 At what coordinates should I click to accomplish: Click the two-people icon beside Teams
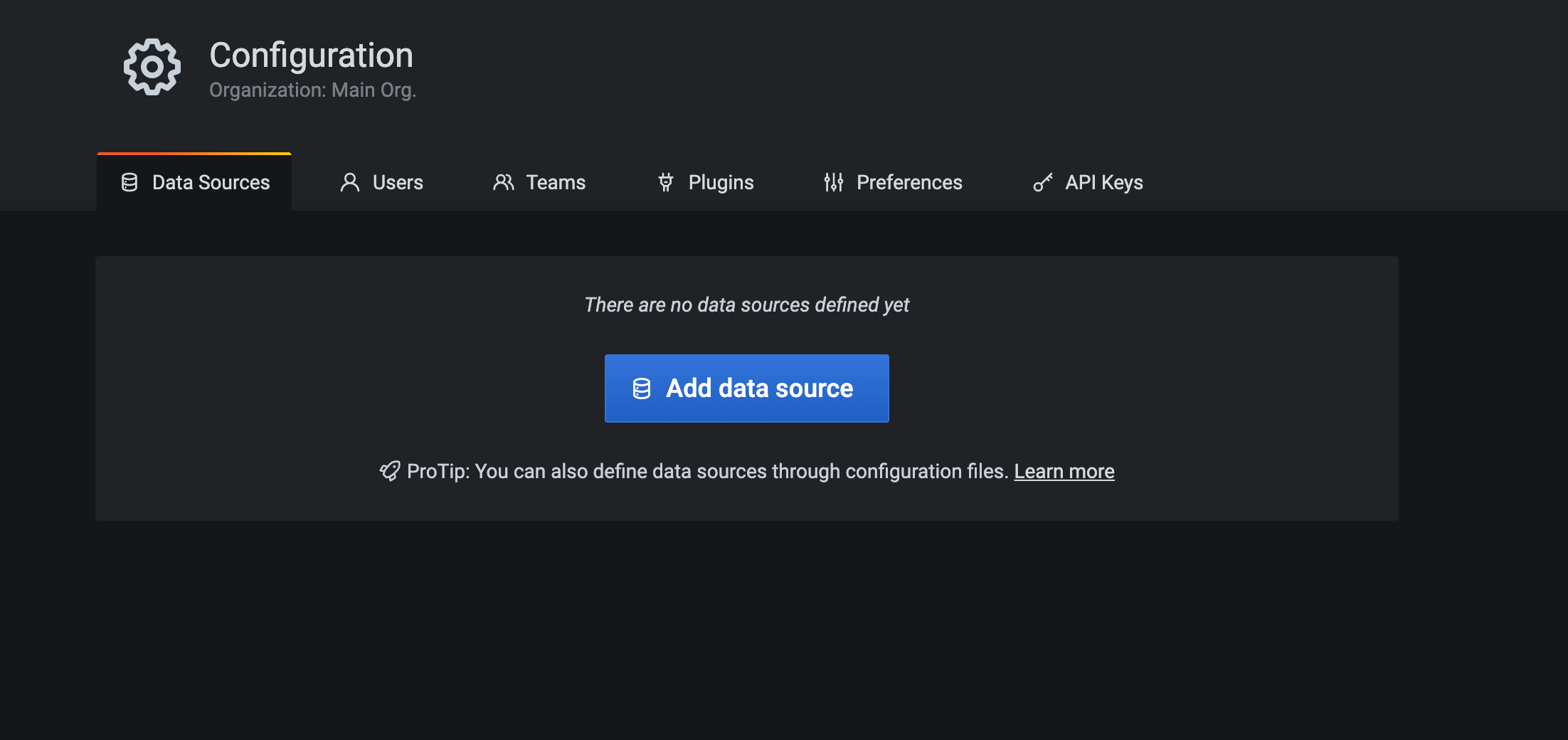pos(503,183)
